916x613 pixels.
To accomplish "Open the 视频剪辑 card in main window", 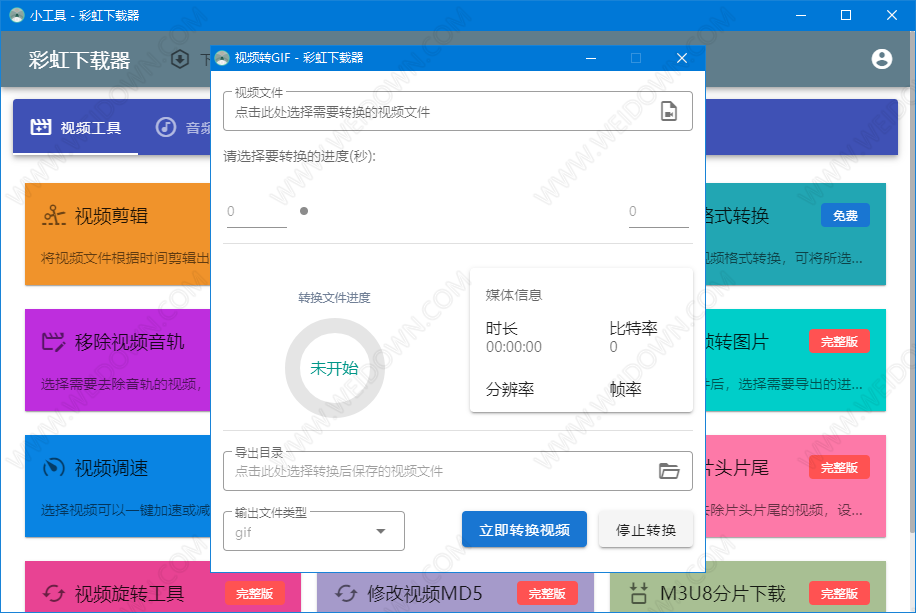I will (x=117, y=234).
